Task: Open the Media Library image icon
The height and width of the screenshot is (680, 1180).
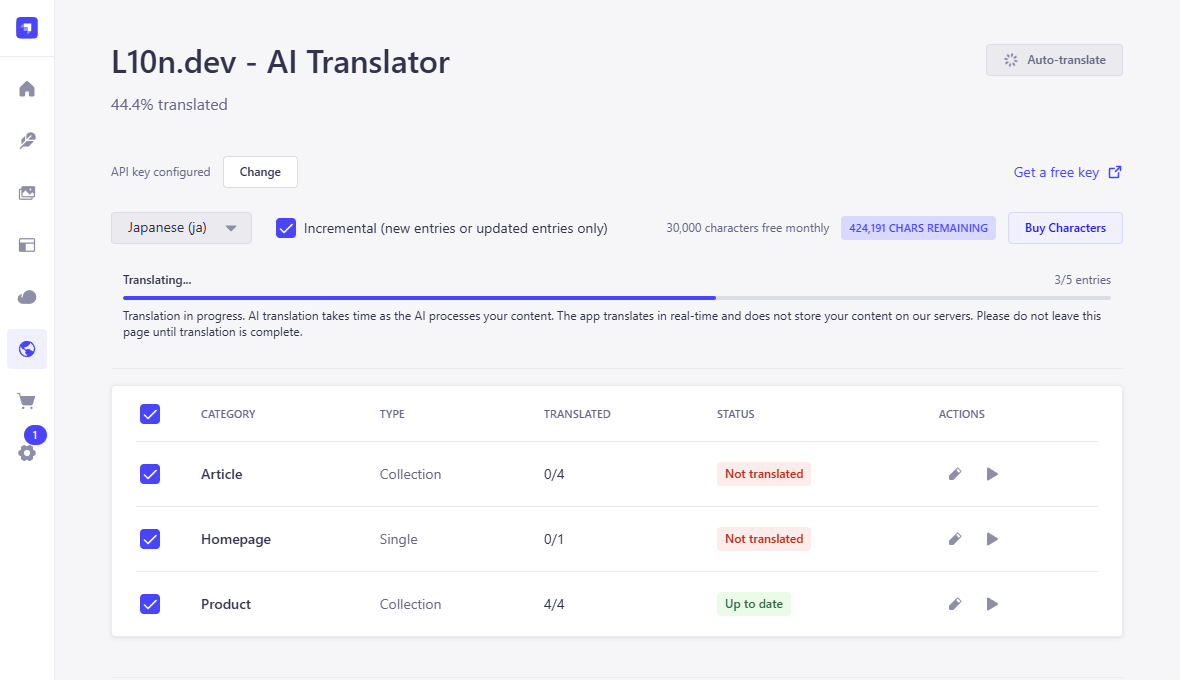Action: [x=27, y=192]
